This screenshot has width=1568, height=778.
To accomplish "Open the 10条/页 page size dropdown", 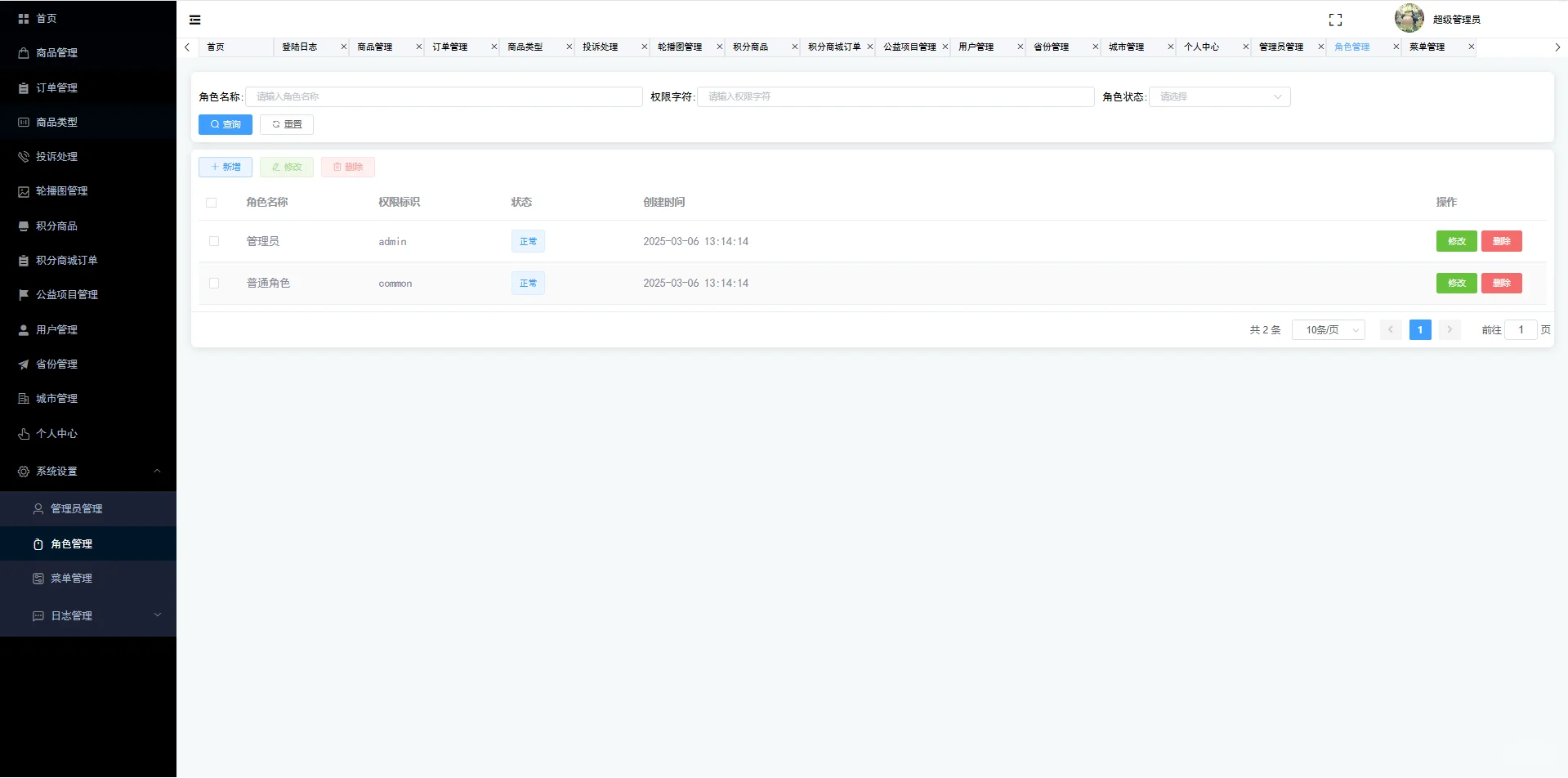I will [x=1328, y=329].
